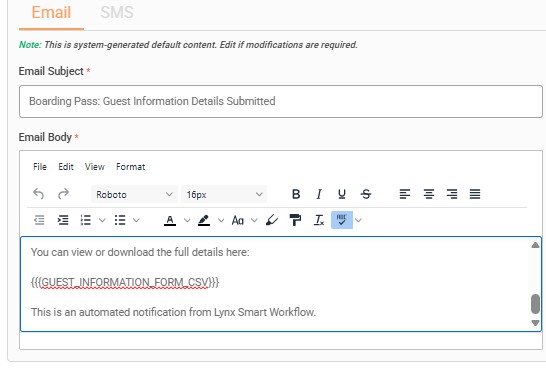Click the 'You can view or download' line
Screen dimensions: 546x370
(140, 252)
